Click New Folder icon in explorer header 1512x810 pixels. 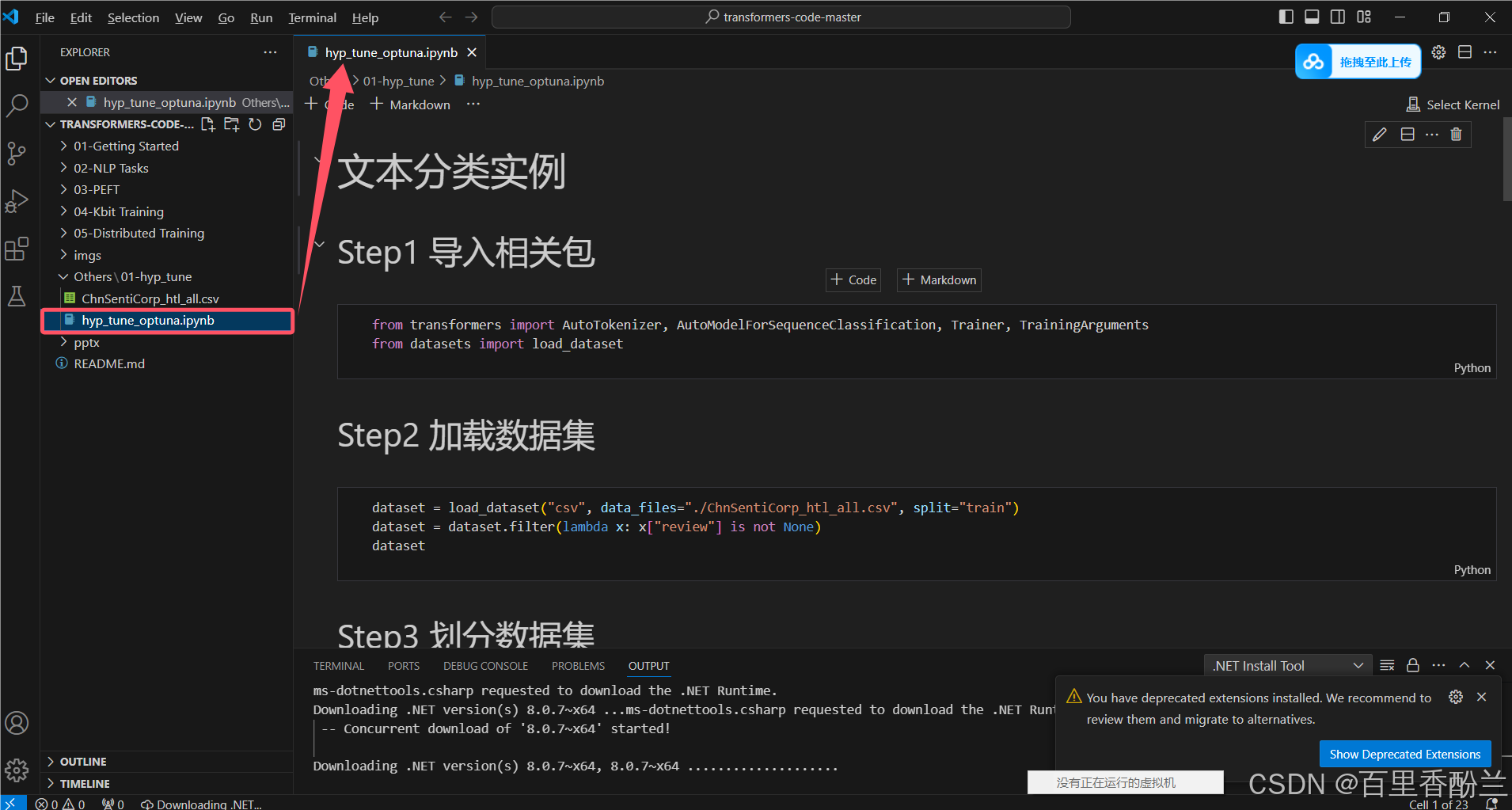point(231,124)
